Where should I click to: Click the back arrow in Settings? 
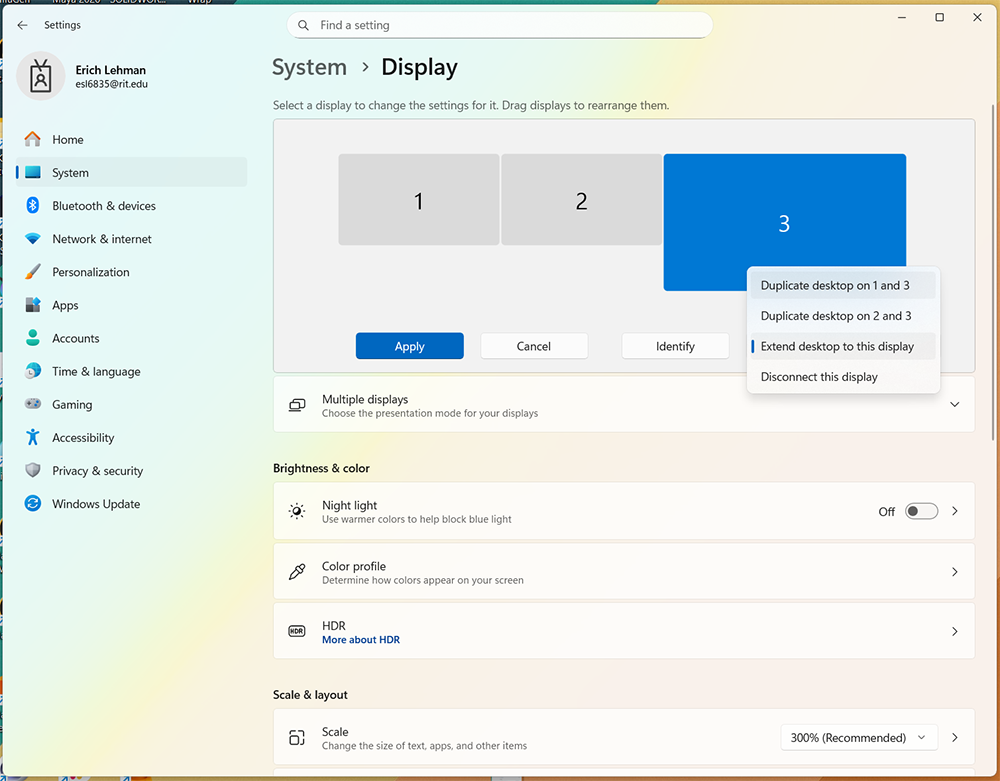(22, 25)
